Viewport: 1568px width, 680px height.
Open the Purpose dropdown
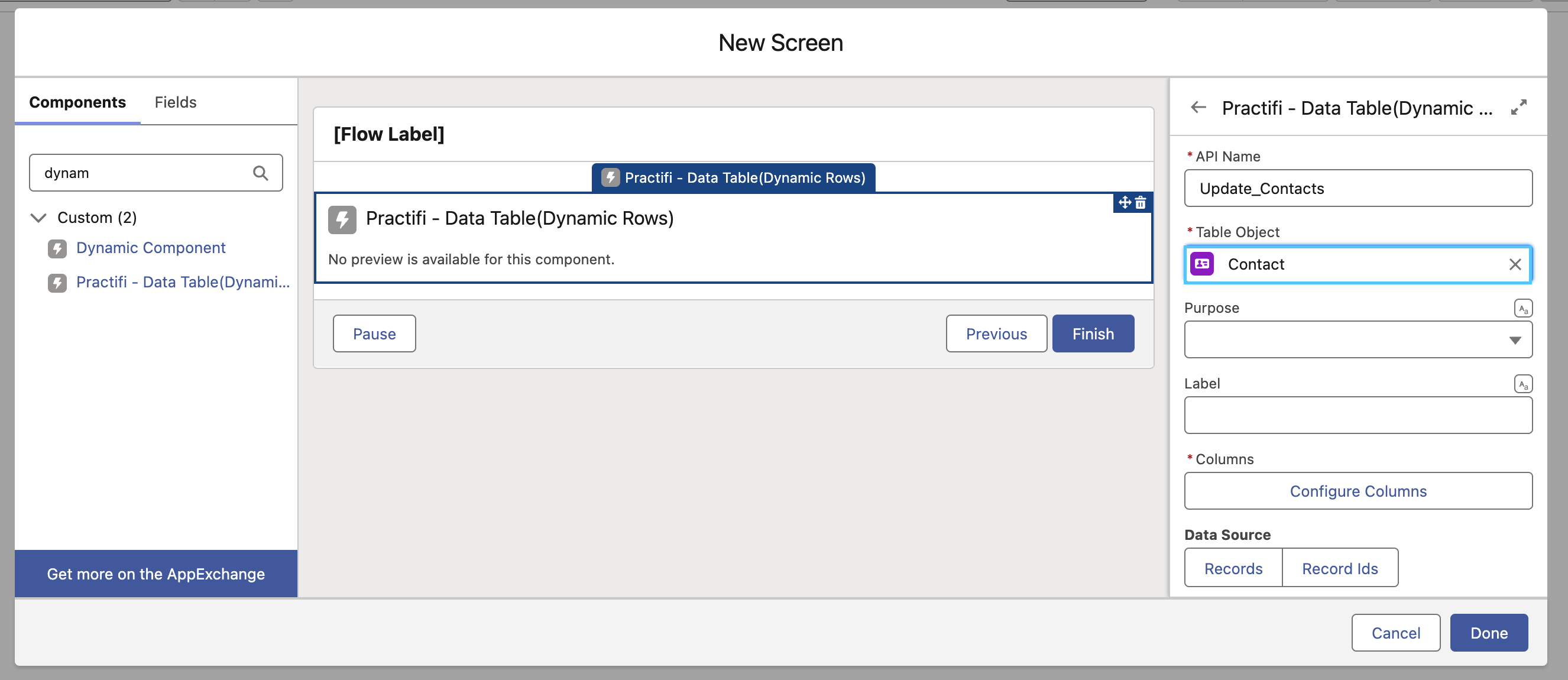point(1358,339)
